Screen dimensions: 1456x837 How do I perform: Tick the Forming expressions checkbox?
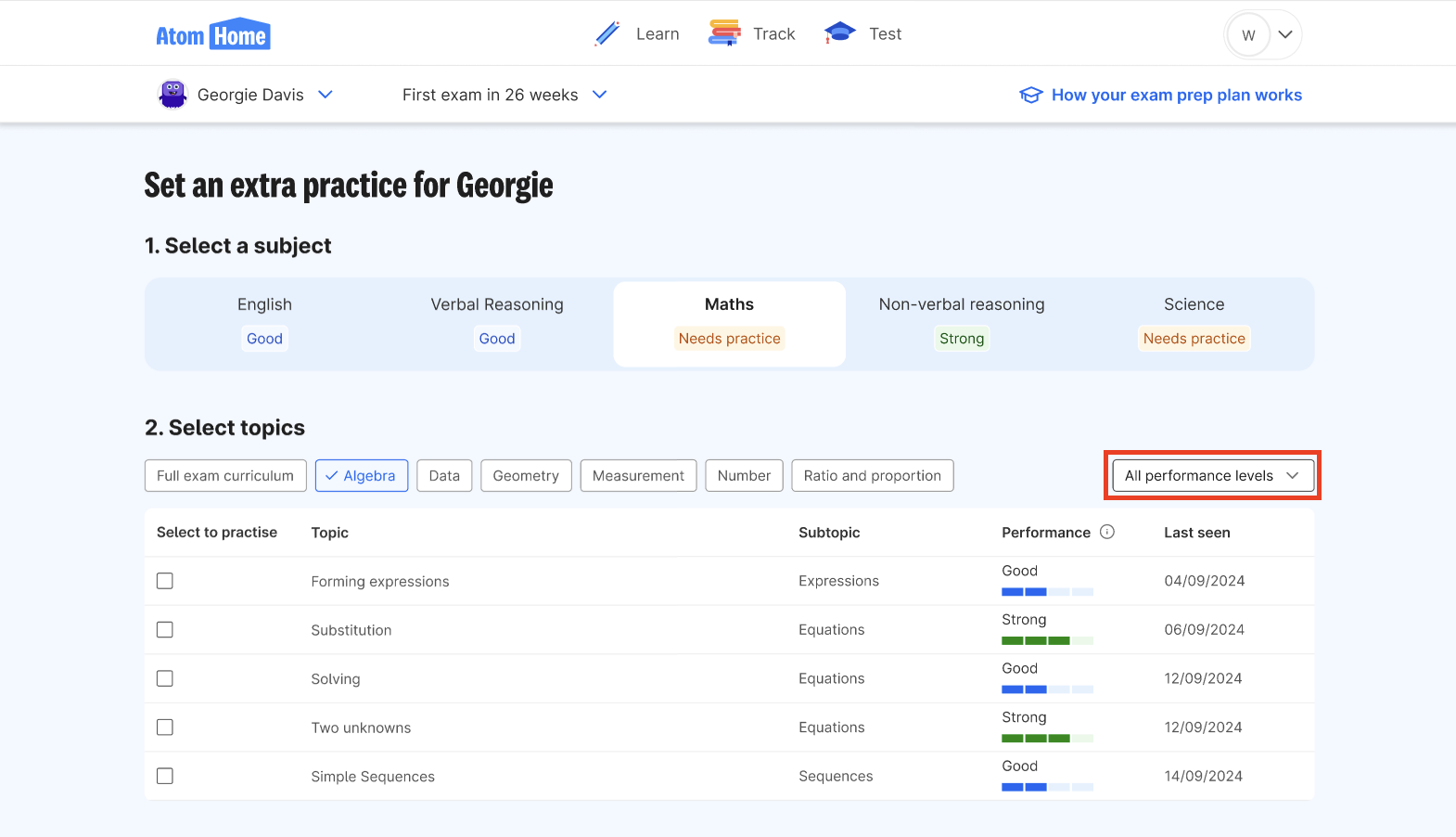coord(165,581)
